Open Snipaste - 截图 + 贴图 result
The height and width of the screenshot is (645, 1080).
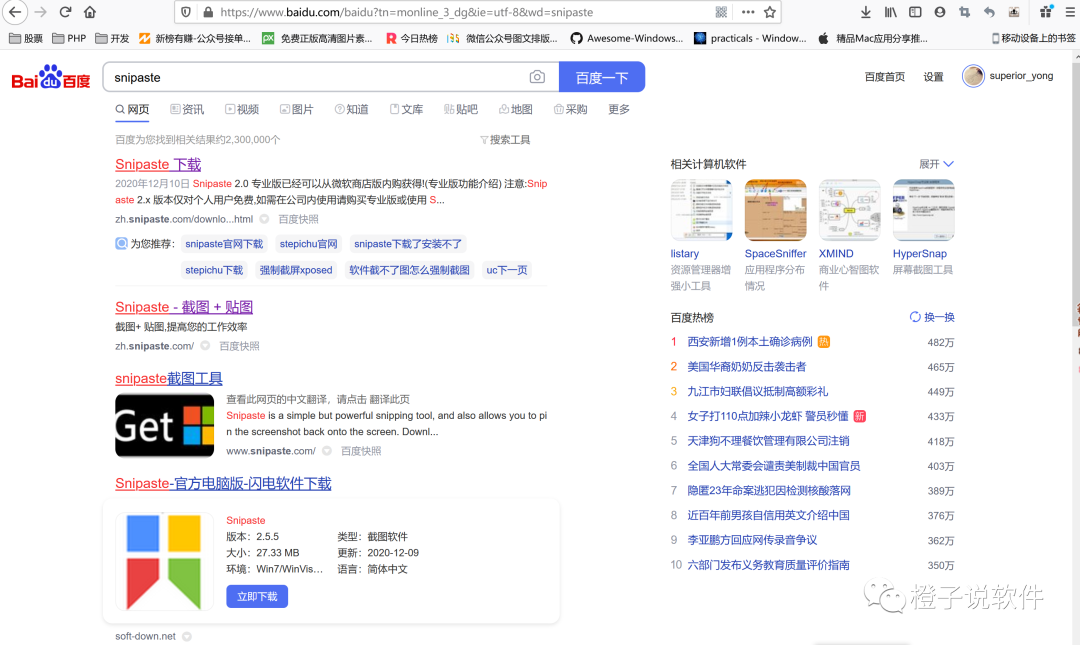click(184, 307)
